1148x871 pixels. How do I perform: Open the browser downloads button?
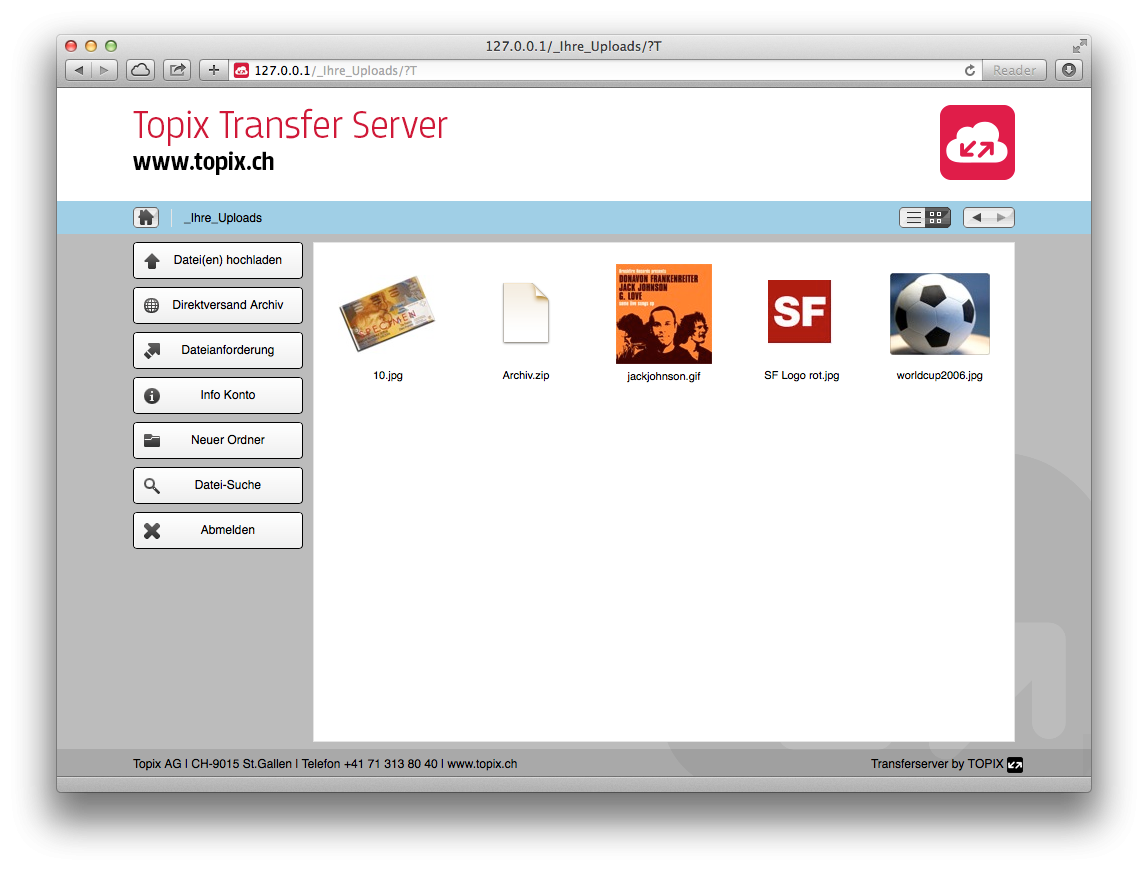point(1069,70)
